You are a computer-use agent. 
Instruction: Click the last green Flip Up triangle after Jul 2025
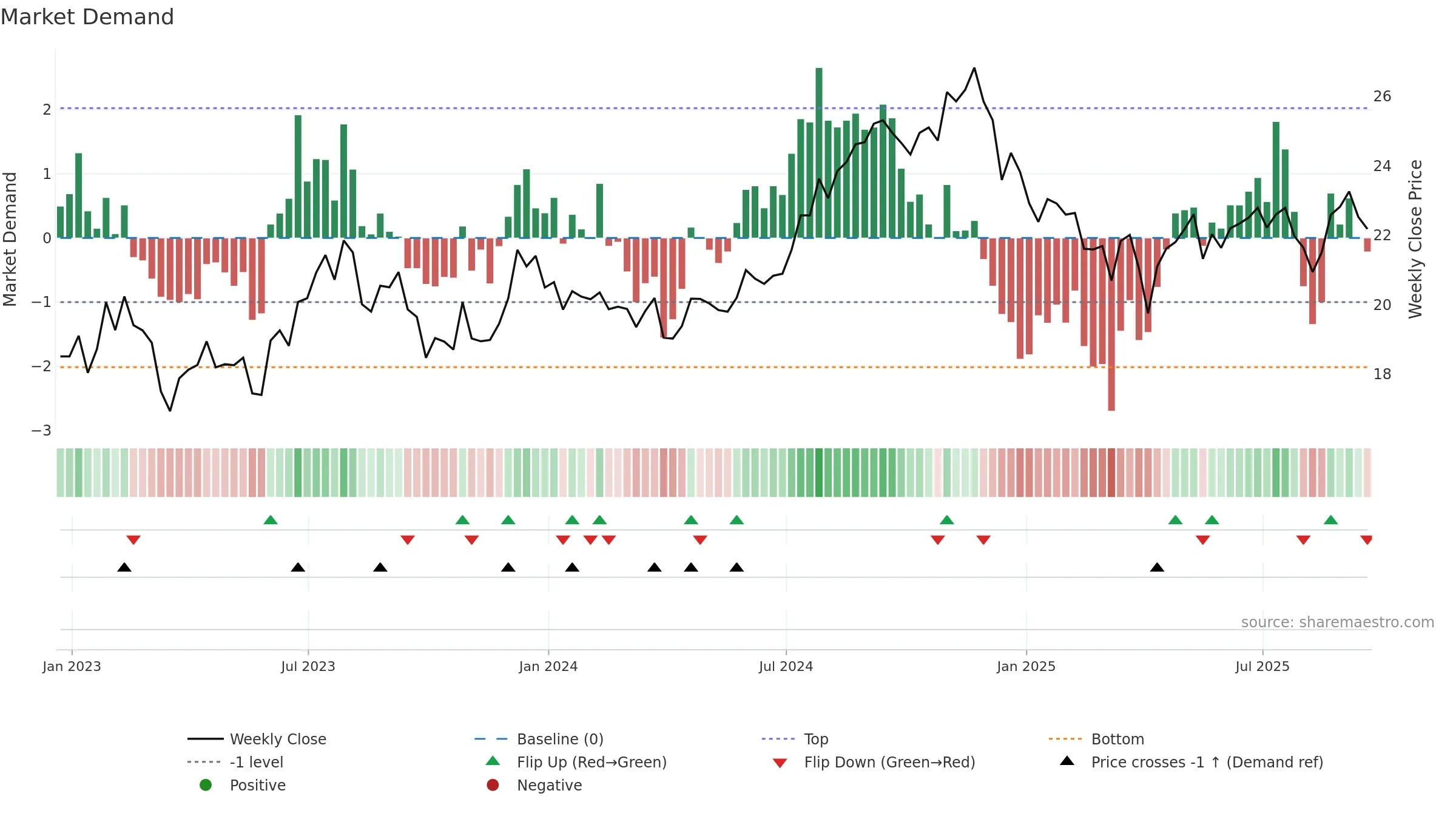point(1330,520)
